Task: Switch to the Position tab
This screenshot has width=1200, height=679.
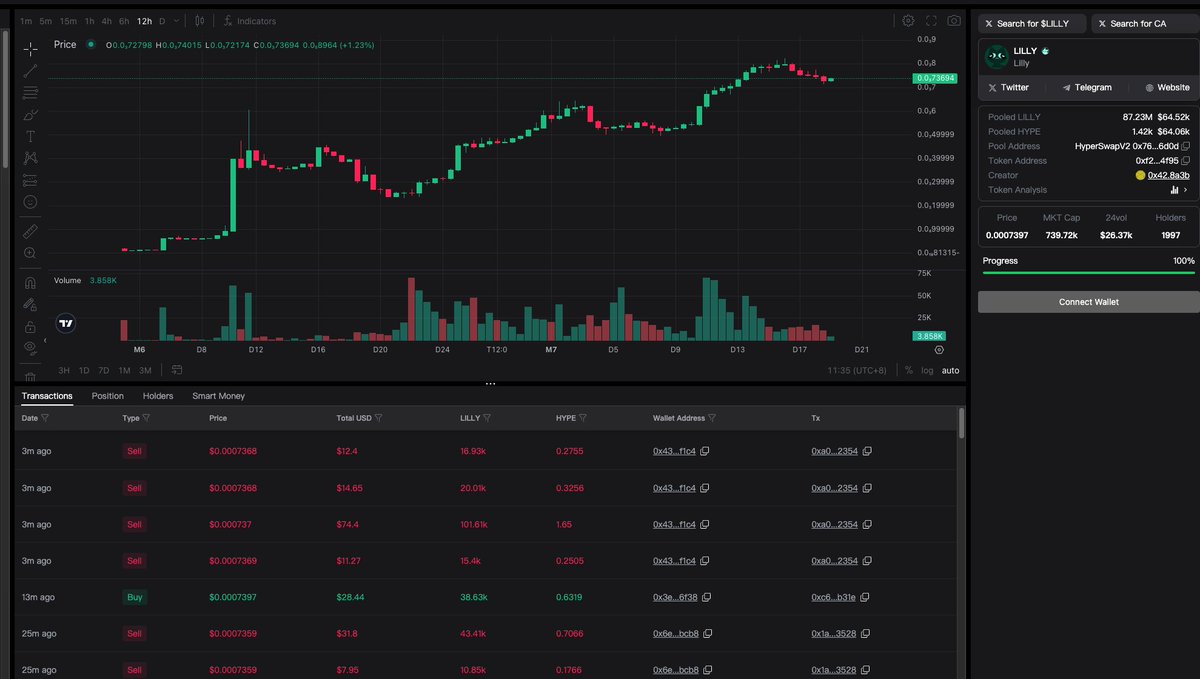Action: coord(108,396)
